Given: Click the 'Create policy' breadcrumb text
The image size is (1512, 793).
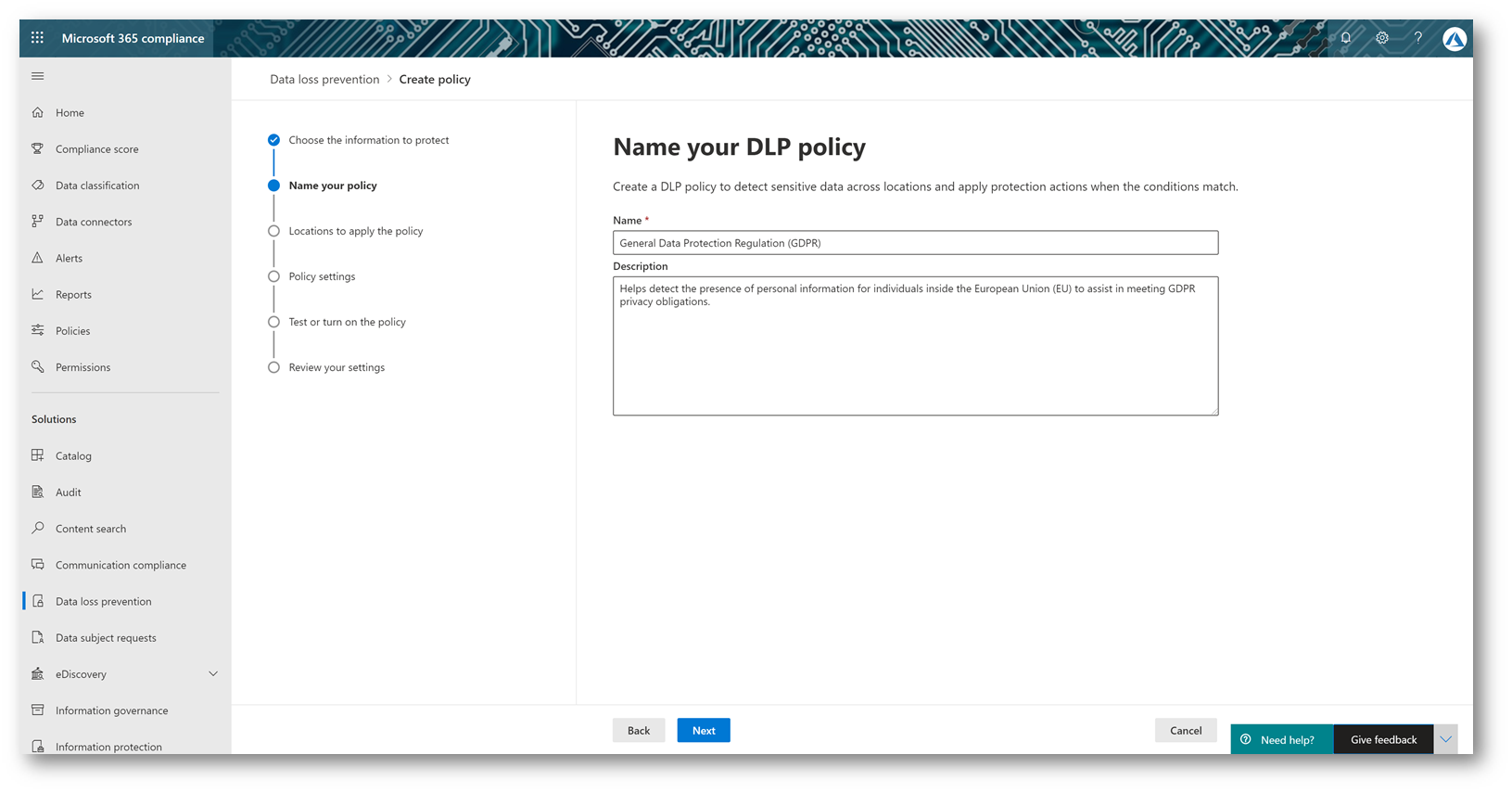Looking at the screenshot, I should pos(435,79).
